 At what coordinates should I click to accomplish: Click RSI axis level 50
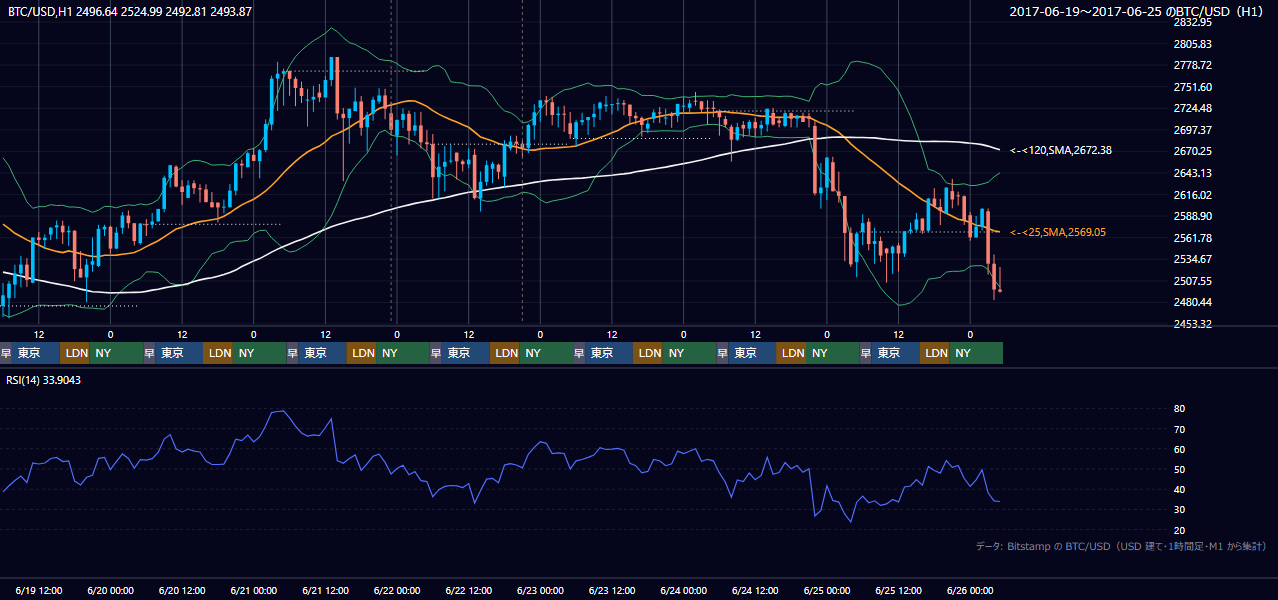pos(1179,469)
